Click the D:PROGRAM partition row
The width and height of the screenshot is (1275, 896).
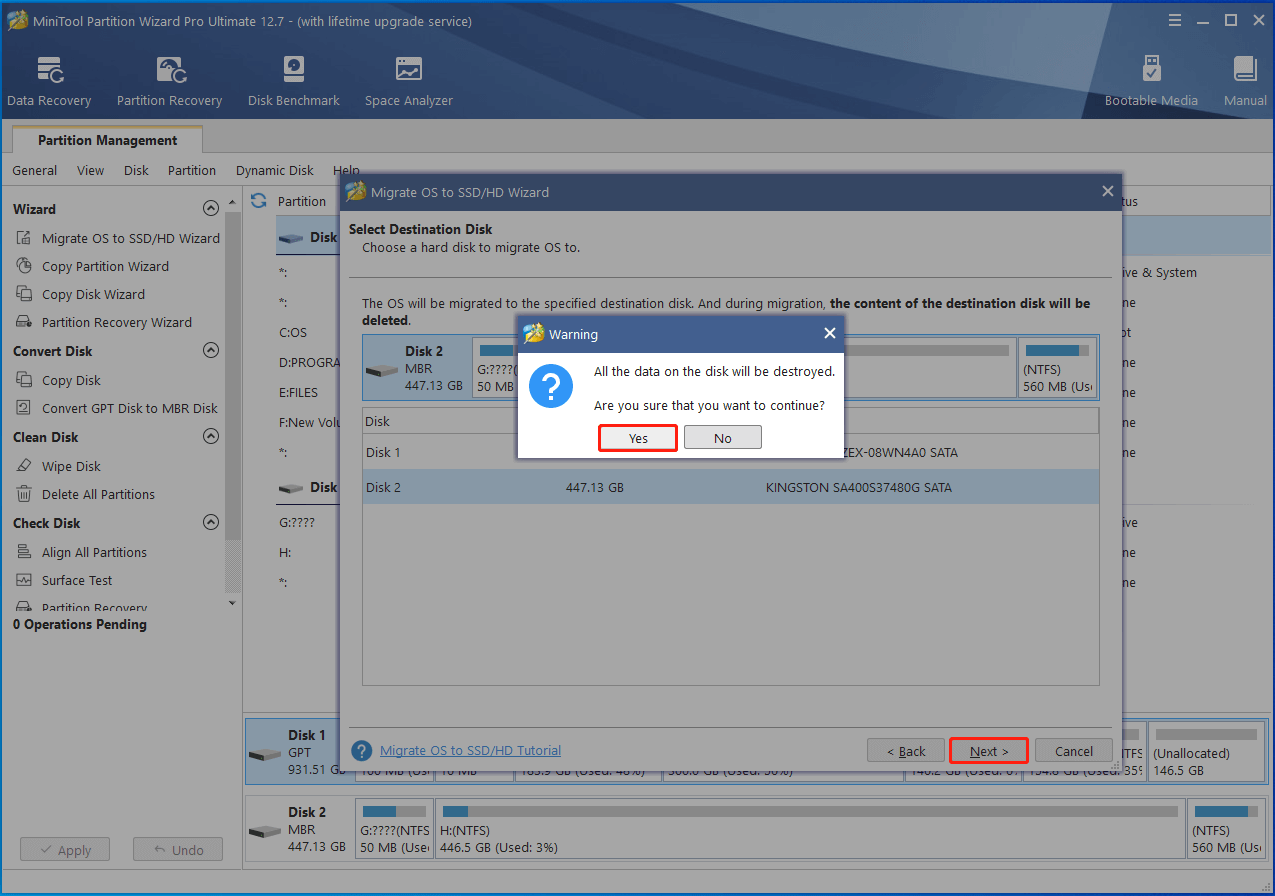point(308,362)
